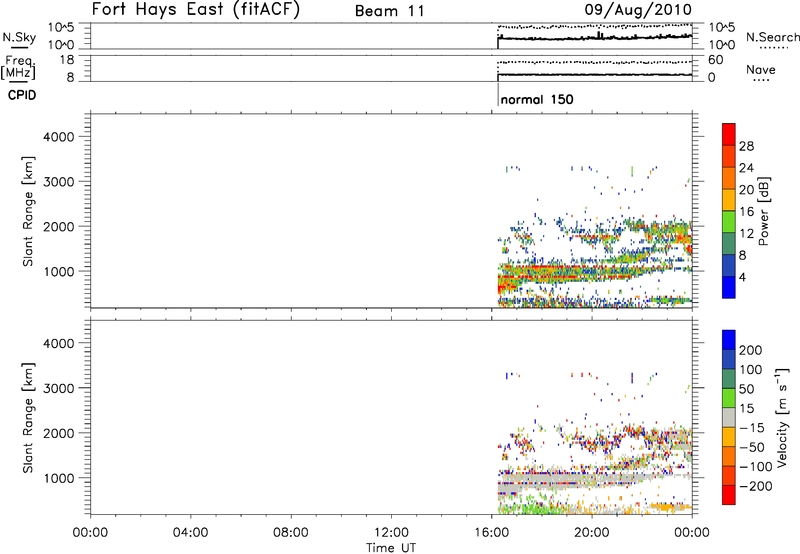Click the 'normal 150' CPID text
The width and height of the screenshot is (800, 554).
[x=537, y=99]
